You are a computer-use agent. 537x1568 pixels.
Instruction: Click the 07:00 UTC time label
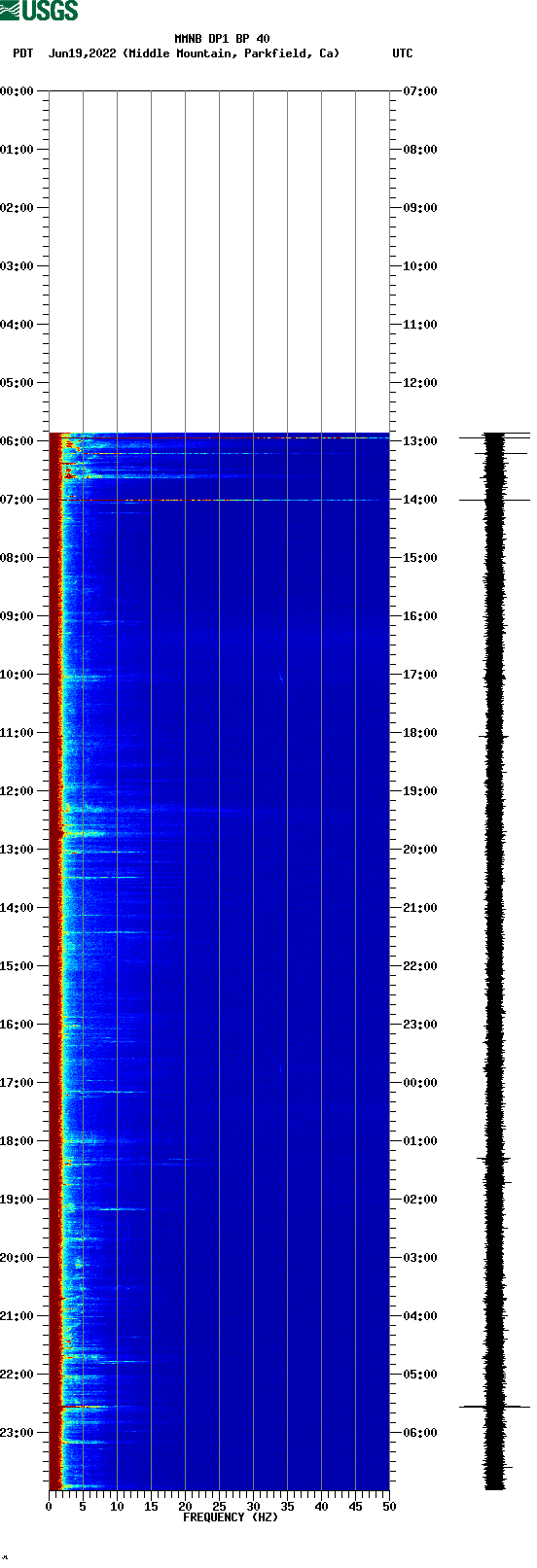pos(420,91)
